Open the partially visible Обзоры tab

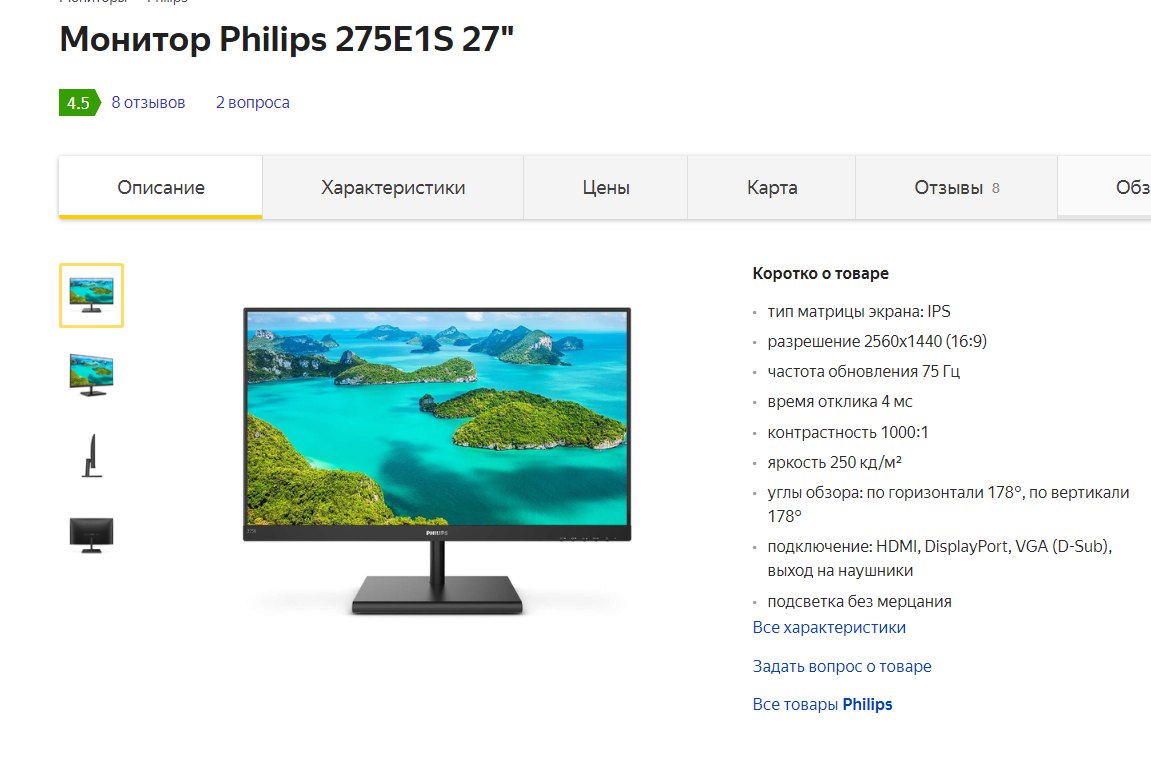pos(1105,188)
